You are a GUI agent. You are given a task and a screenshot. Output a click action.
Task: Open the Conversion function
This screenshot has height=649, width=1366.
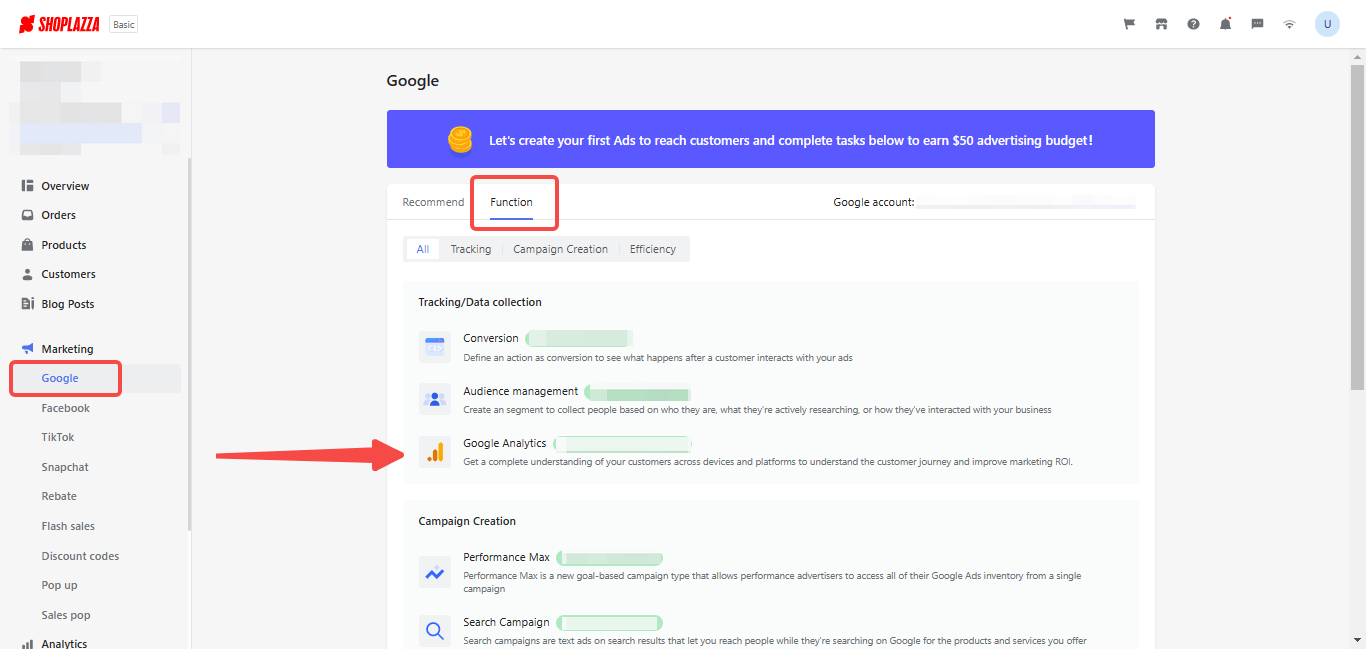point(491,338)
